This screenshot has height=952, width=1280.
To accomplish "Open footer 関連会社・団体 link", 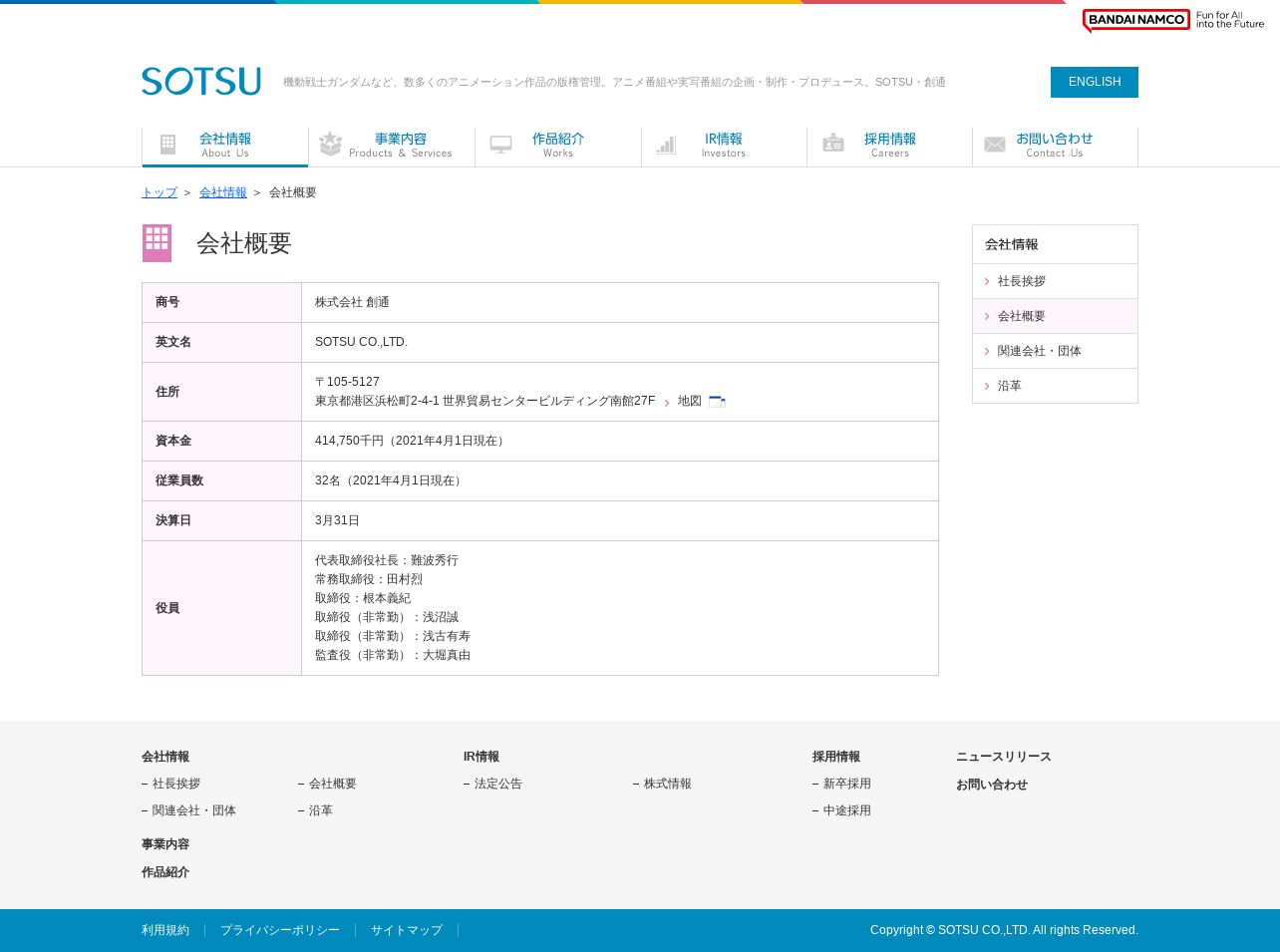I will (194, 810).
